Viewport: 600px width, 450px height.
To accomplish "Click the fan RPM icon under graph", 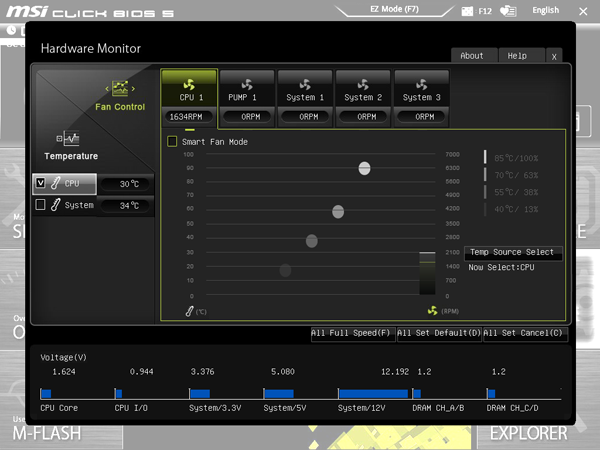I will [432, 311].
